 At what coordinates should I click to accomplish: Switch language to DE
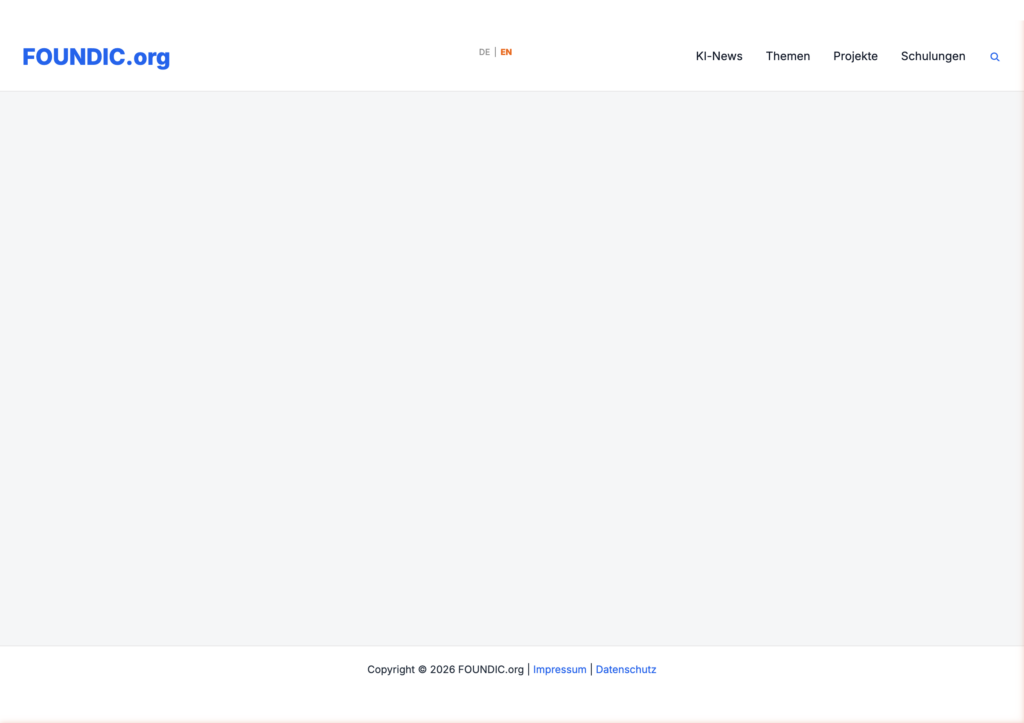point(484,52)
